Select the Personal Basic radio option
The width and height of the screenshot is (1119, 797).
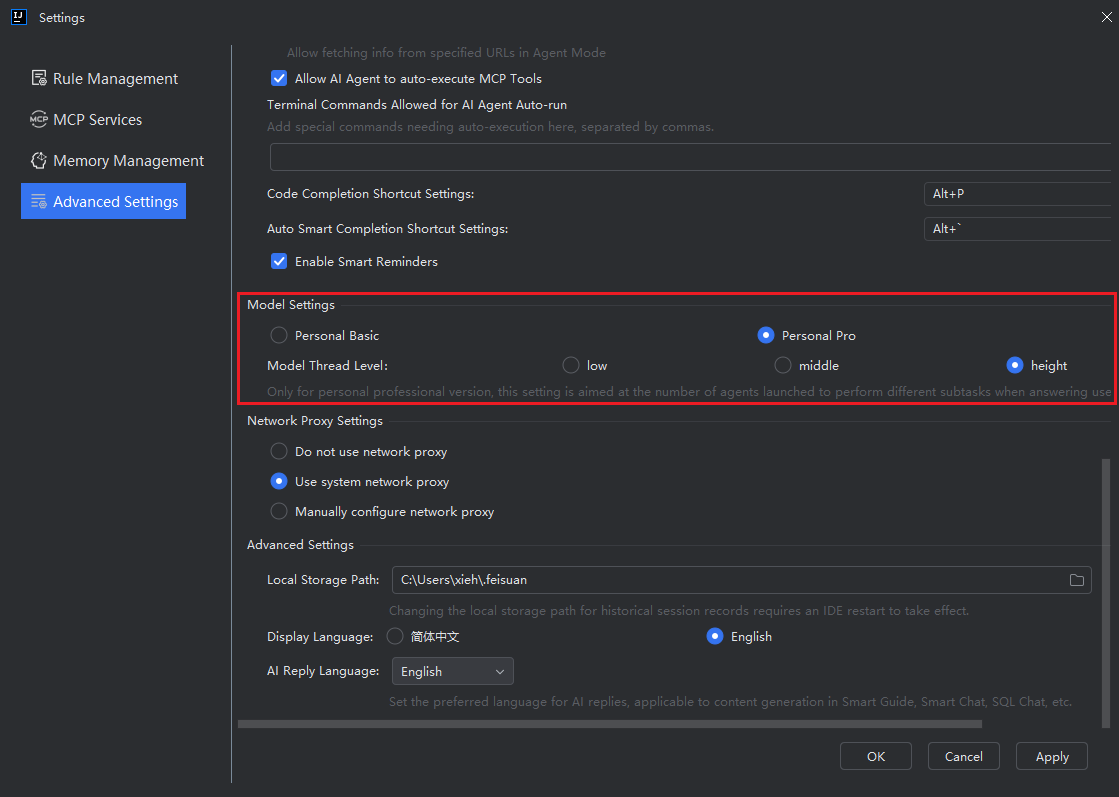279,335
